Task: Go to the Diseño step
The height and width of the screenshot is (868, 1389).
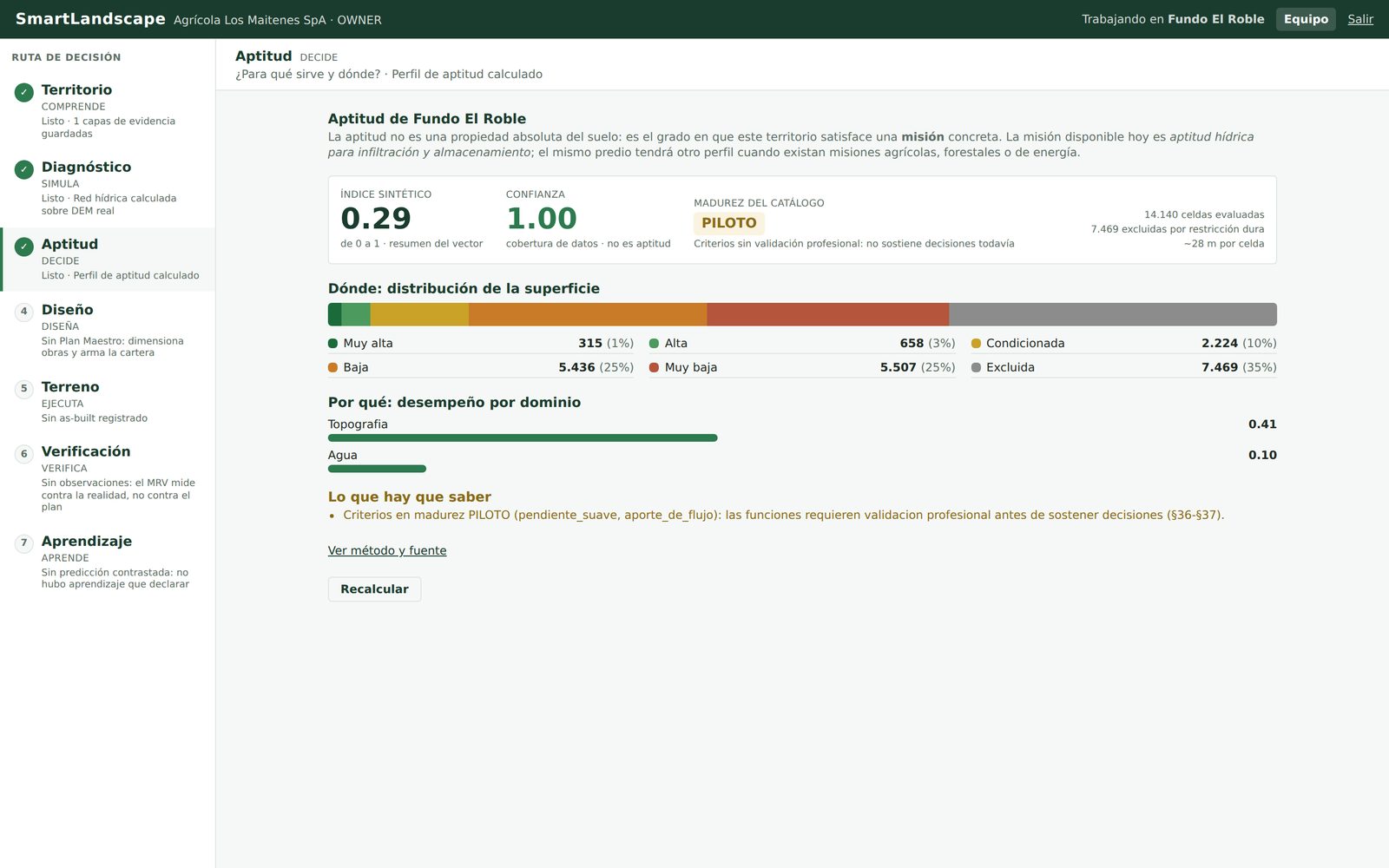Action: [x=108, y=330]
